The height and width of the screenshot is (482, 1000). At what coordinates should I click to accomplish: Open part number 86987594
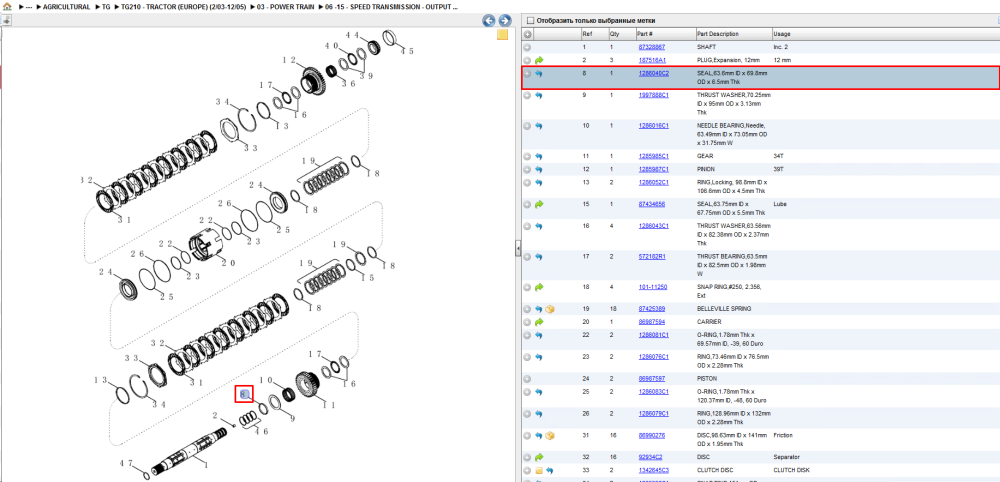click(x=652, y=322)
